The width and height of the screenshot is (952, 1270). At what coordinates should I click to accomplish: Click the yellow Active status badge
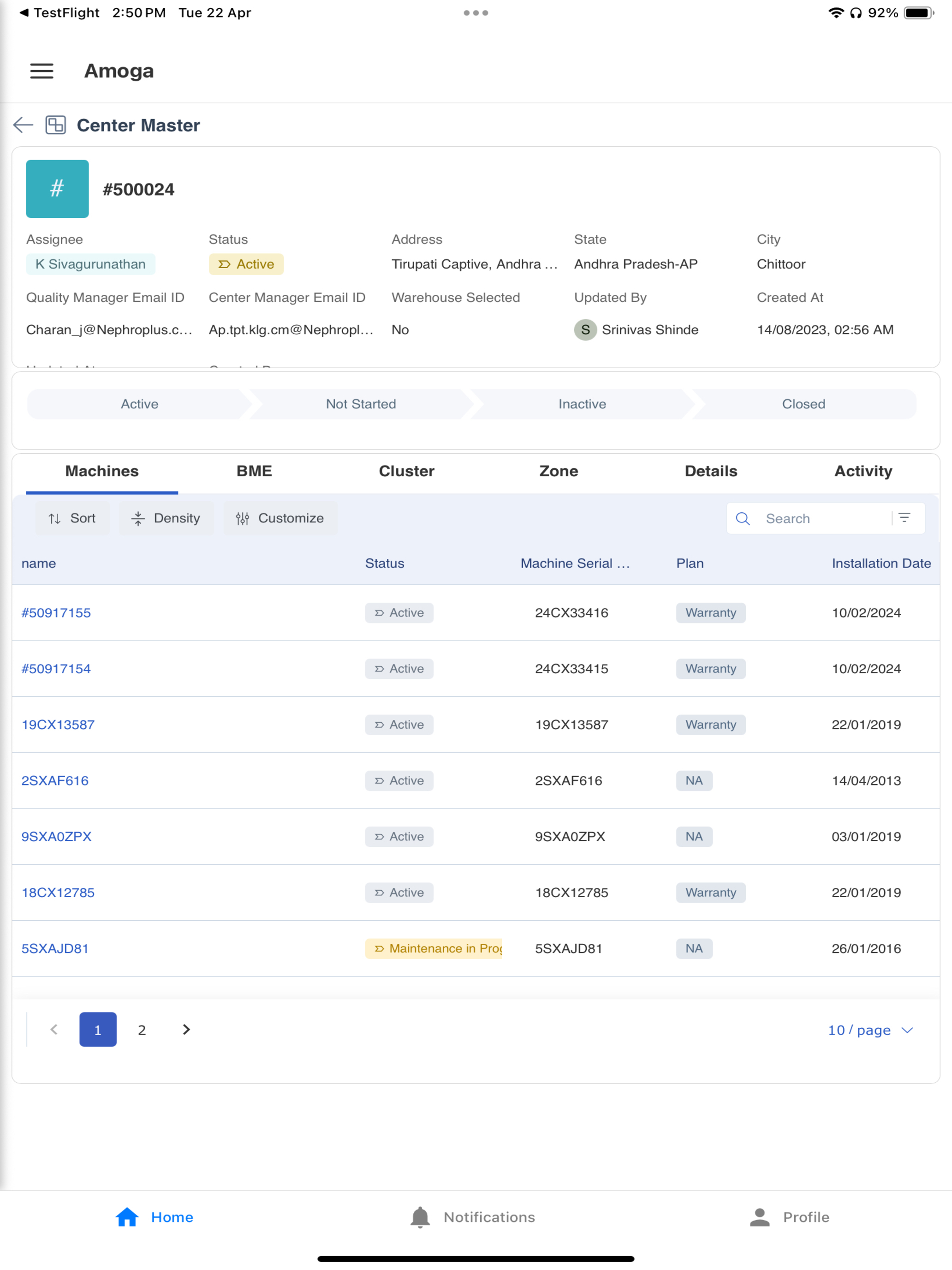pyautogui.click(x=246, y=265)
